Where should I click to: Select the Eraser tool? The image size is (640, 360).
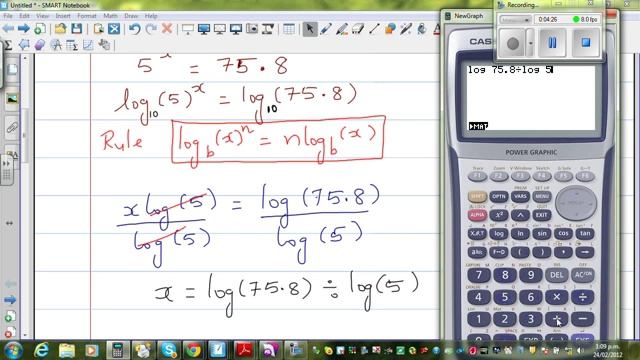358,29
